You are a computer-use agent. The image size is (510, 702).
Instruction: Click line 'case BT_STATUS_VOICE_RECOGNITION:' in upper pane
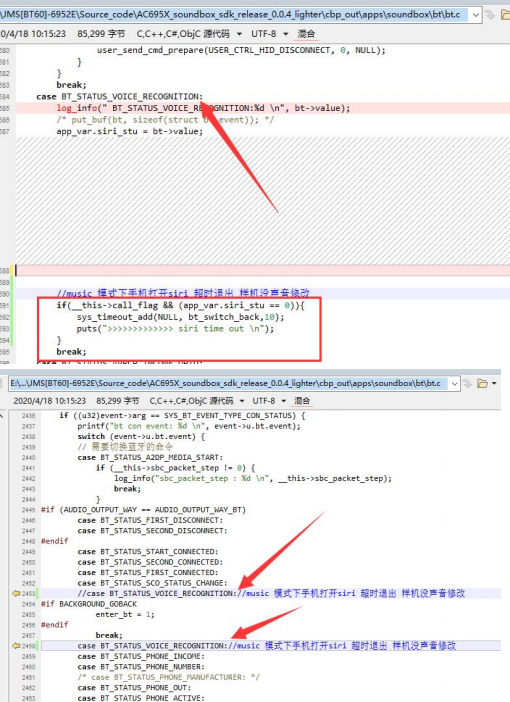point(120,96)
